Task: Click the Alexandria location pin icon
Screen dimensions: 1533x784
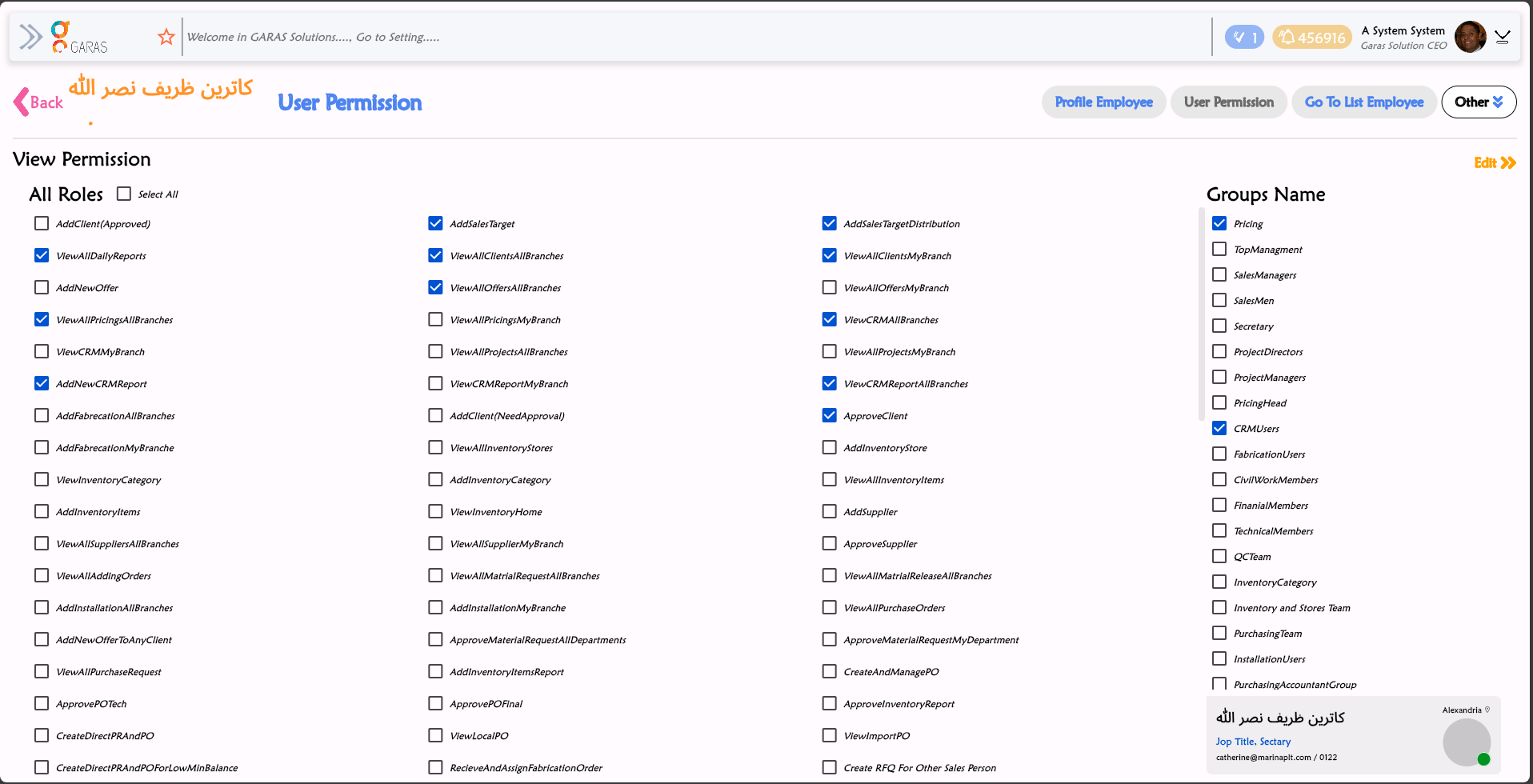Action: point(1487,710)
